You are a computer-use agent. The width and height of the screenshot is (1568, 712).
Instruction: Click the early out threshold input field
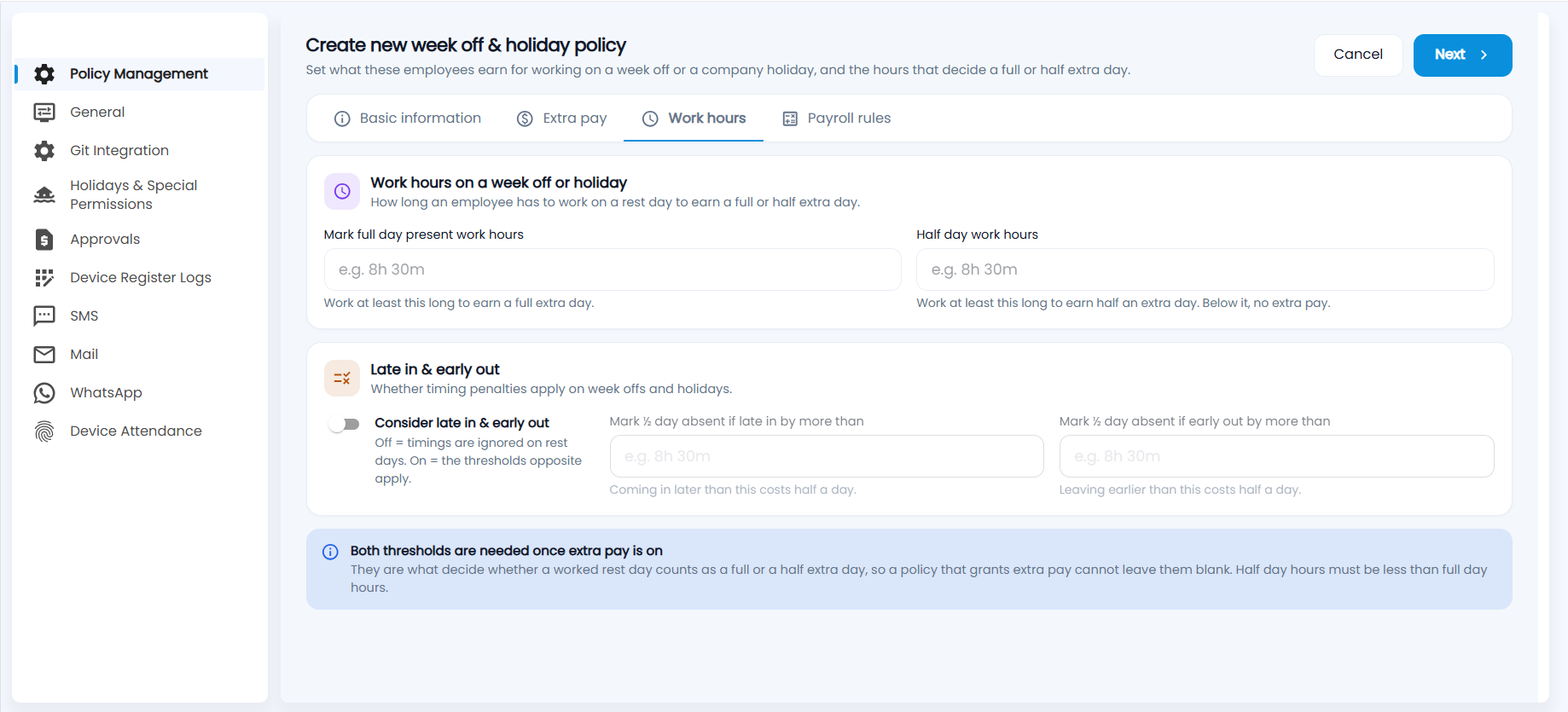(1276, 456)
